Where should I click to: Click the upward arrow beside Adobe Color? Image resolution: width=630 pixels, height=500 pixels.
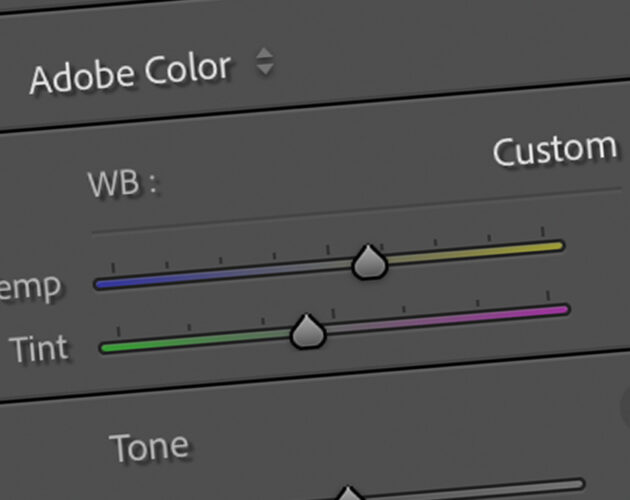pyautogui.click(x=265, y=53)
